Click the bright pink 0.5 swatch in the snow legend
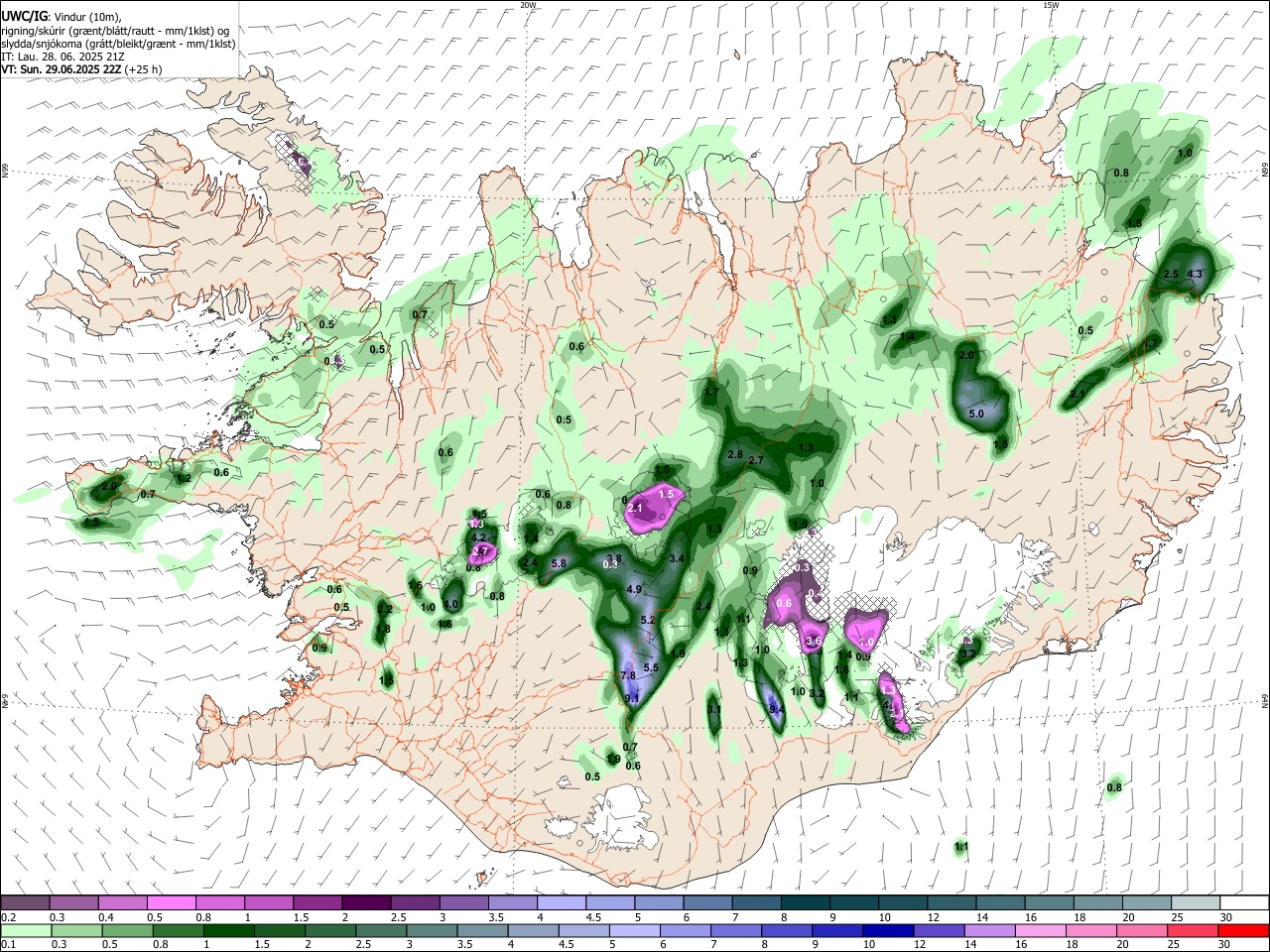Image resolution: width=1270 pixels, height=952 pixels. (172, 903)
